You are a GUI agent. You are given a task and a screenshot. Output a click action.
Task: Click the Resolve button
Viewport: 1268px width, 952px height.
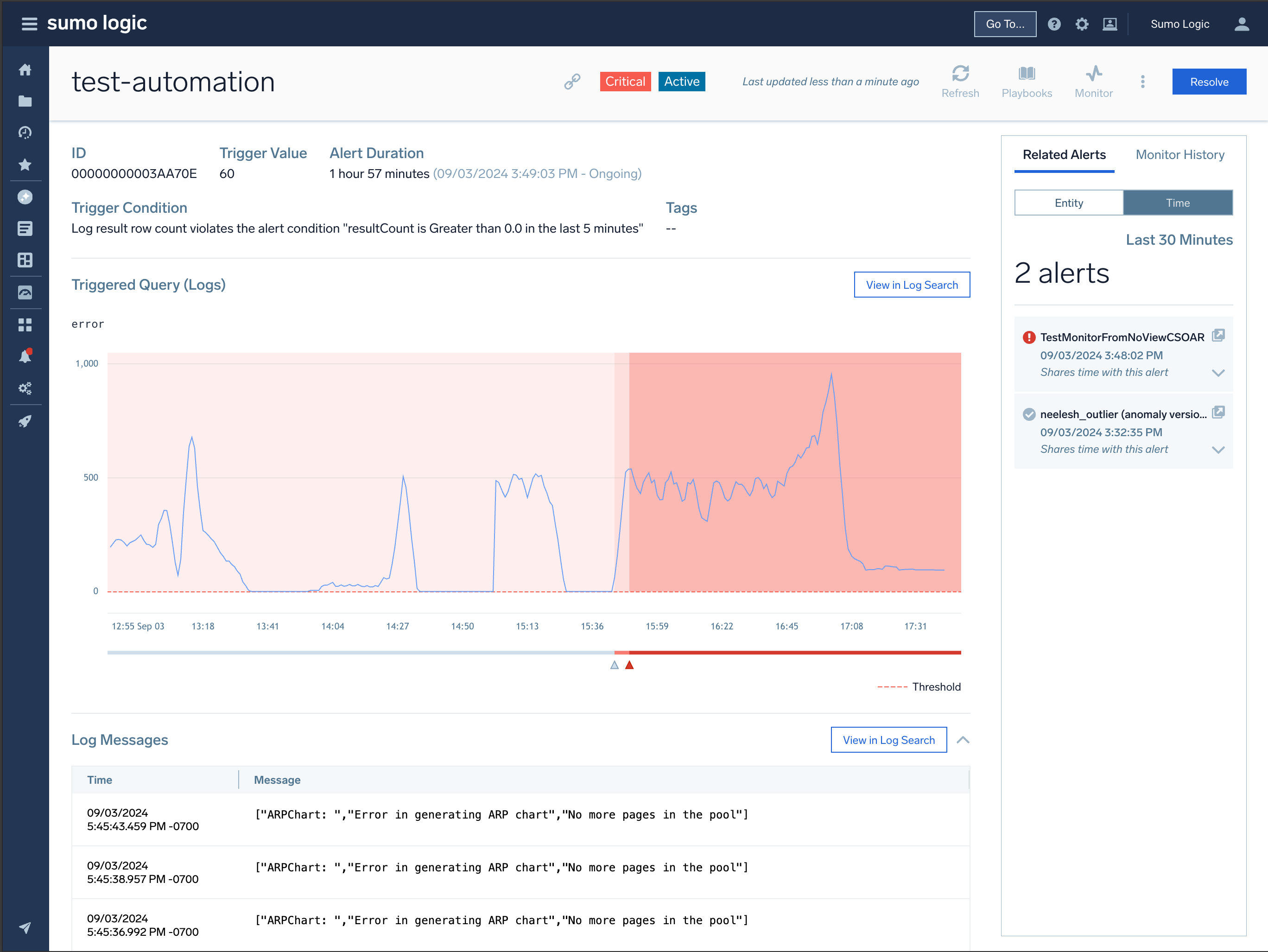[x=1209, y=82]
